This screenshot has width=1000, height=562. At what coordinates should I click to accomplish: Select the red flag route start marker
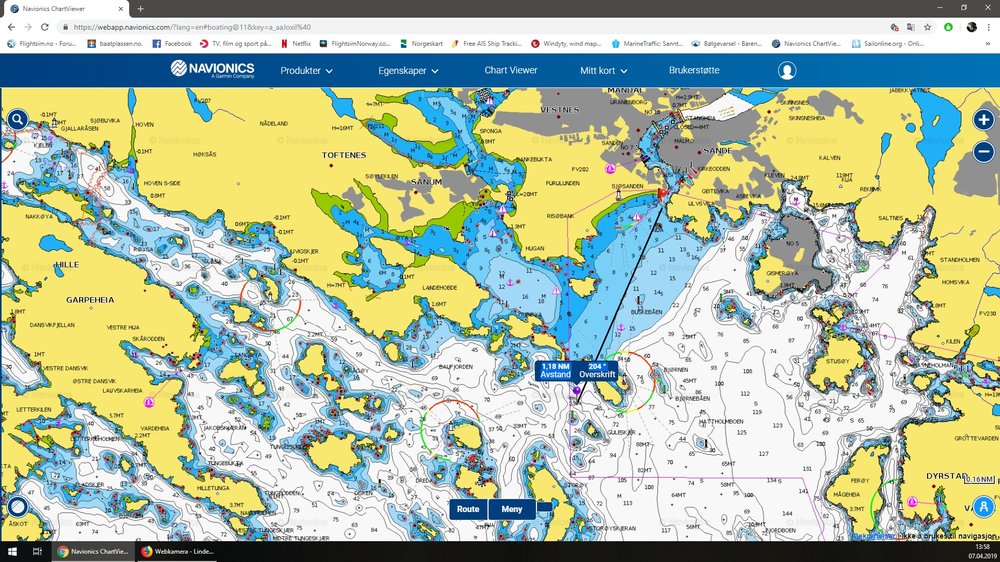[663, 193]
